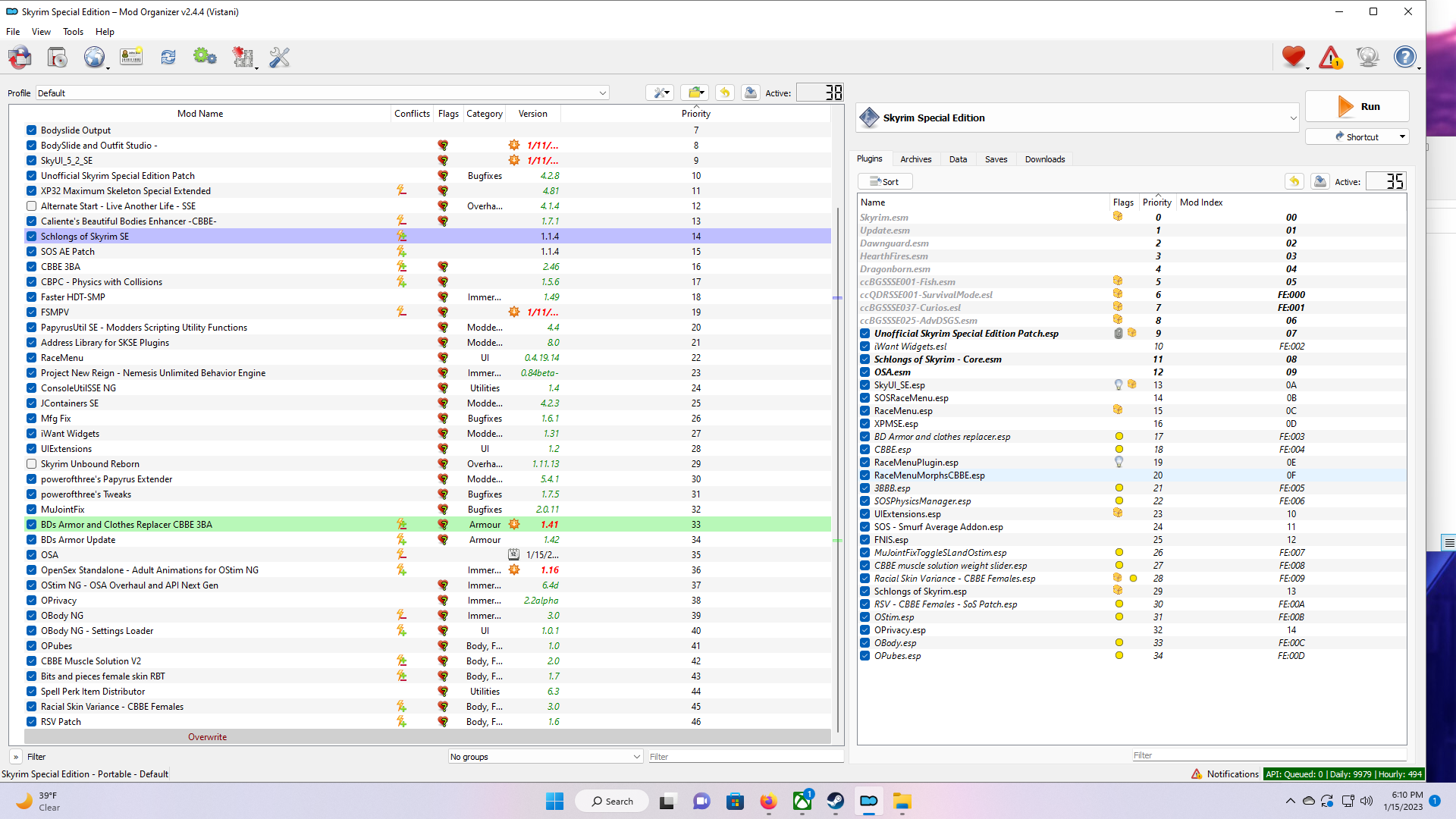
Task: Click the Run button
Action: click(1357, 107)
